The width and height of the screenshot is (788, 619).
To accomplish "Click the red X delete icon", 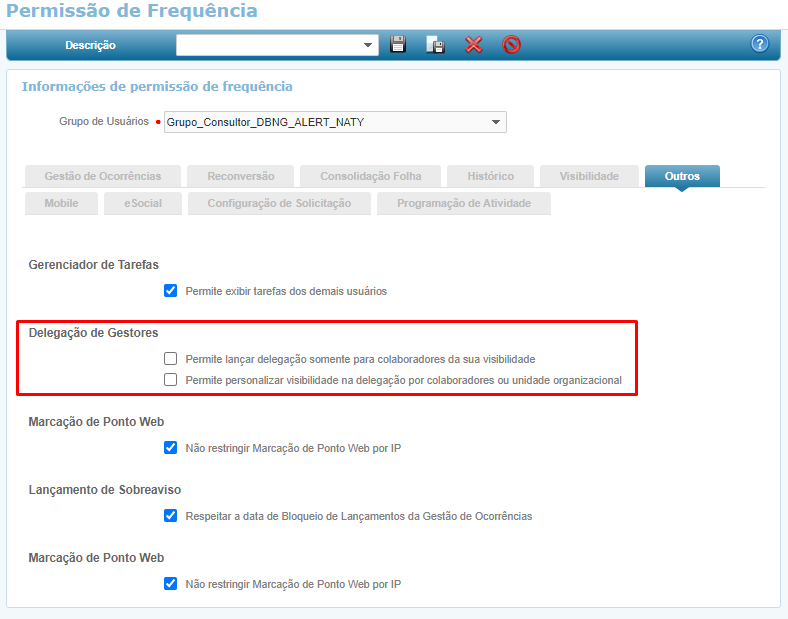I will click(x=474, y=45).
